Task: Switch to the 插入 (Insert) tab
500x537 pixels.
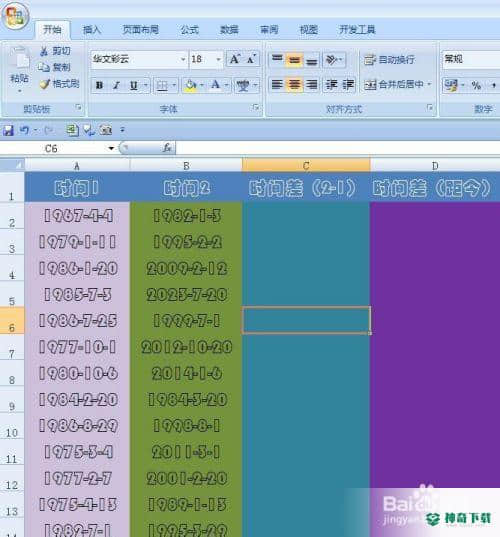Action: click(x=92, y=30)
